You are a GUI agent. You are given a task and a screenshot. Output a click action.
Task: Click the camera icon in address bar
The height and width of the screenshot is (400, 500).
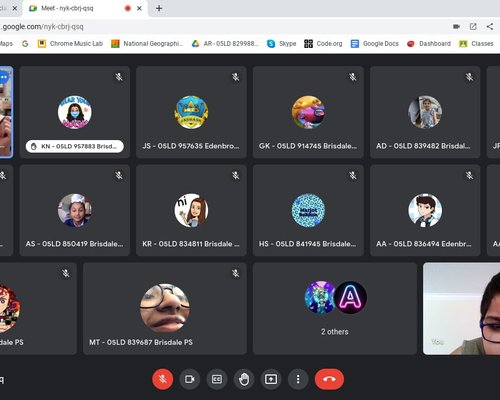tap(456, 26)
